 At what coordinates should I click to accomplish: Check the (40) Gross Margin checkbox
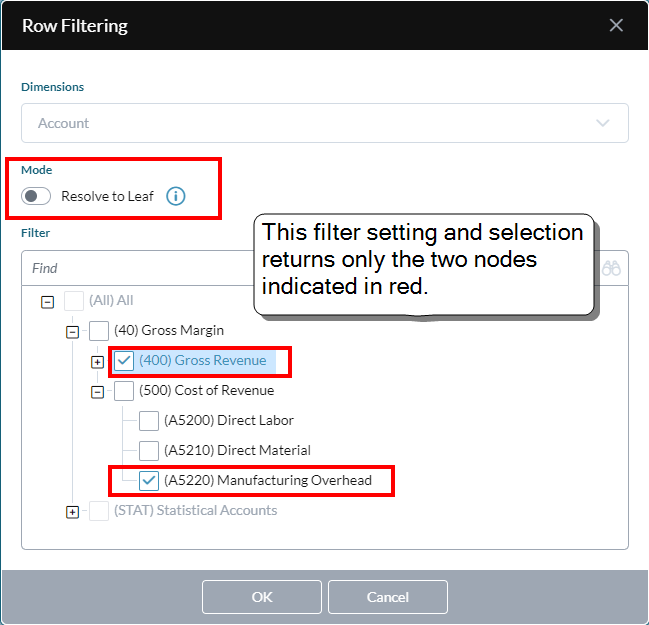pos(99,331)
